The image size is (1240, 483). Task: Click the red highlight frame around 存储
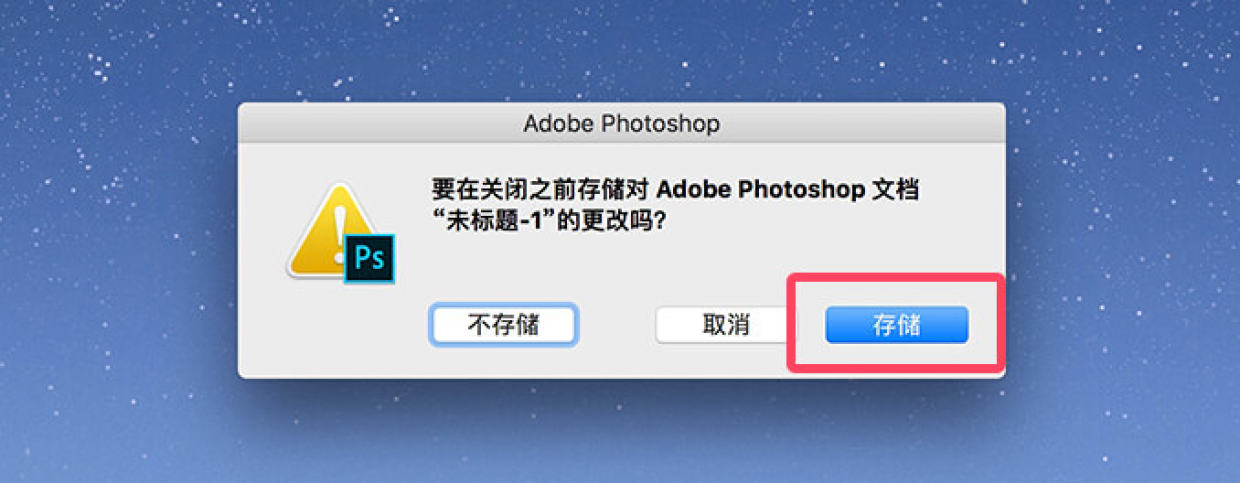[x=896, y=278]
